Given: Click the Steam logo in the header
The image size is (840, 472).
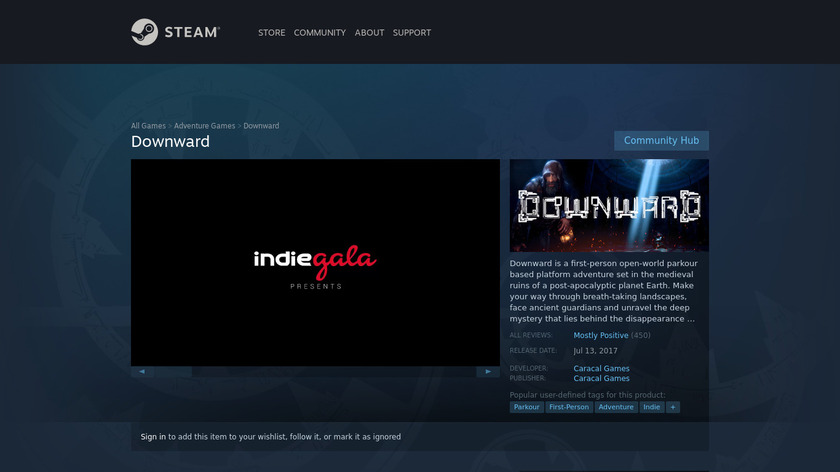Looking at the screenshot, I should point(175,32).
